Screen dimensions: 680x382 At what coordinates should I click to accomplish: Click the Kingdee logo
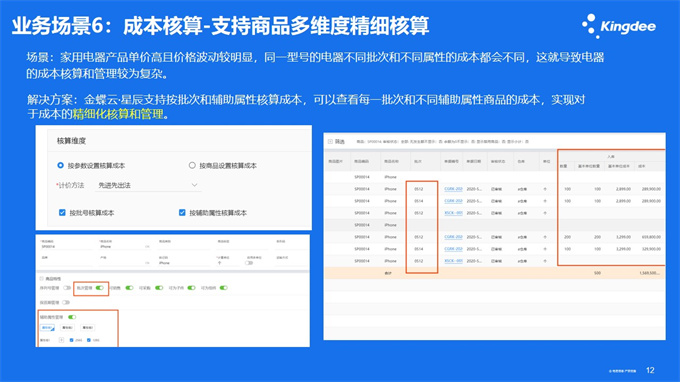[619, 26]
